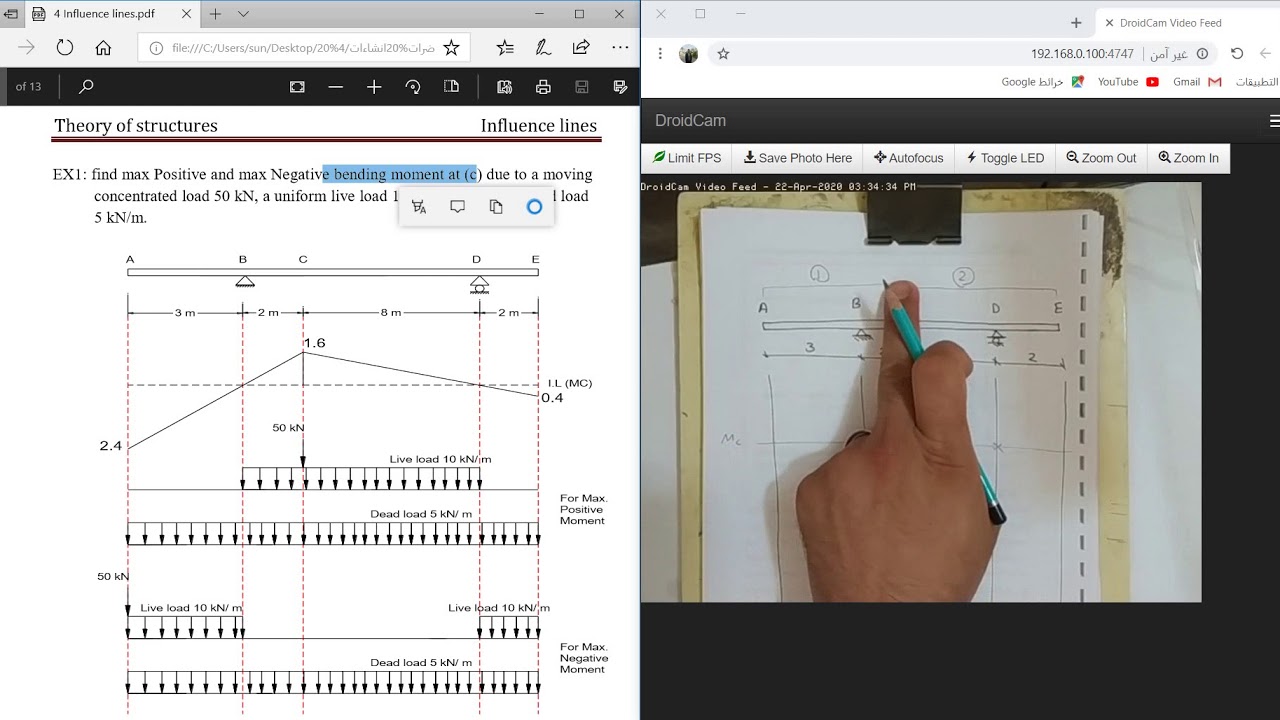Click the 'of 13' page count in PDF toolbar
Viewport: 1280px width, 720px height.
(x=28, y=87)
